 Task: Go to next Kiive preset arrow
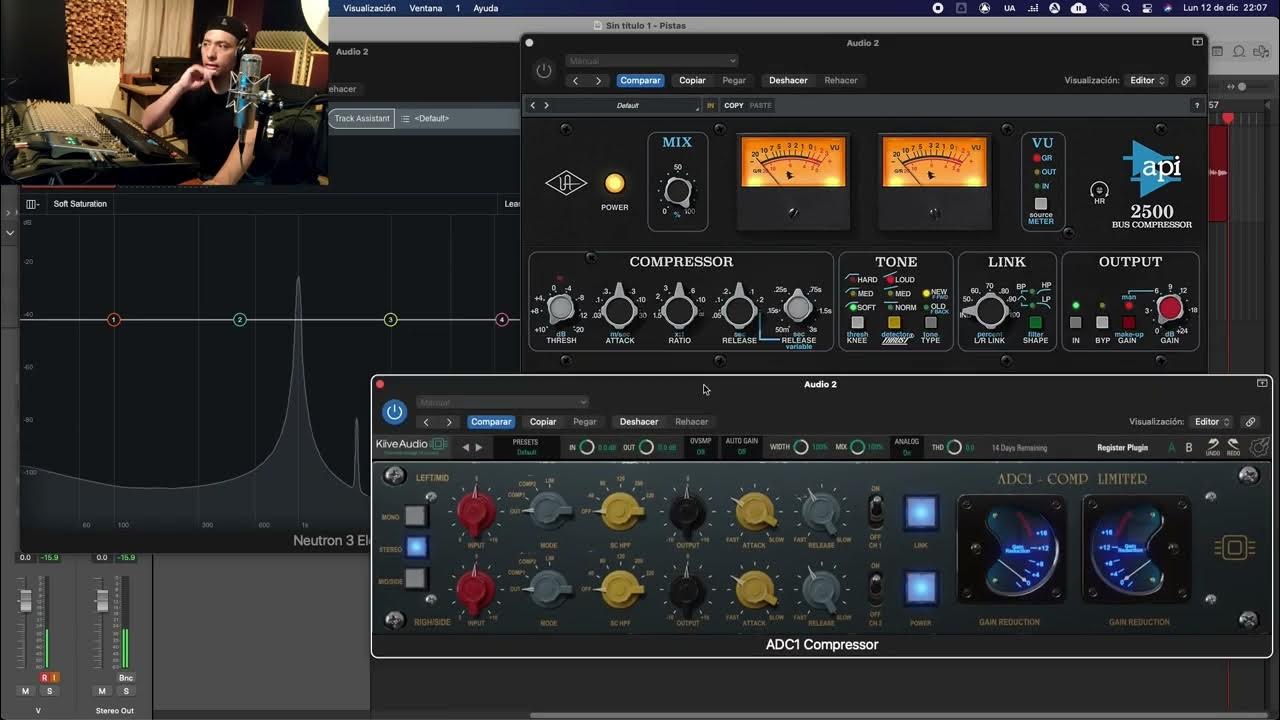479,448
